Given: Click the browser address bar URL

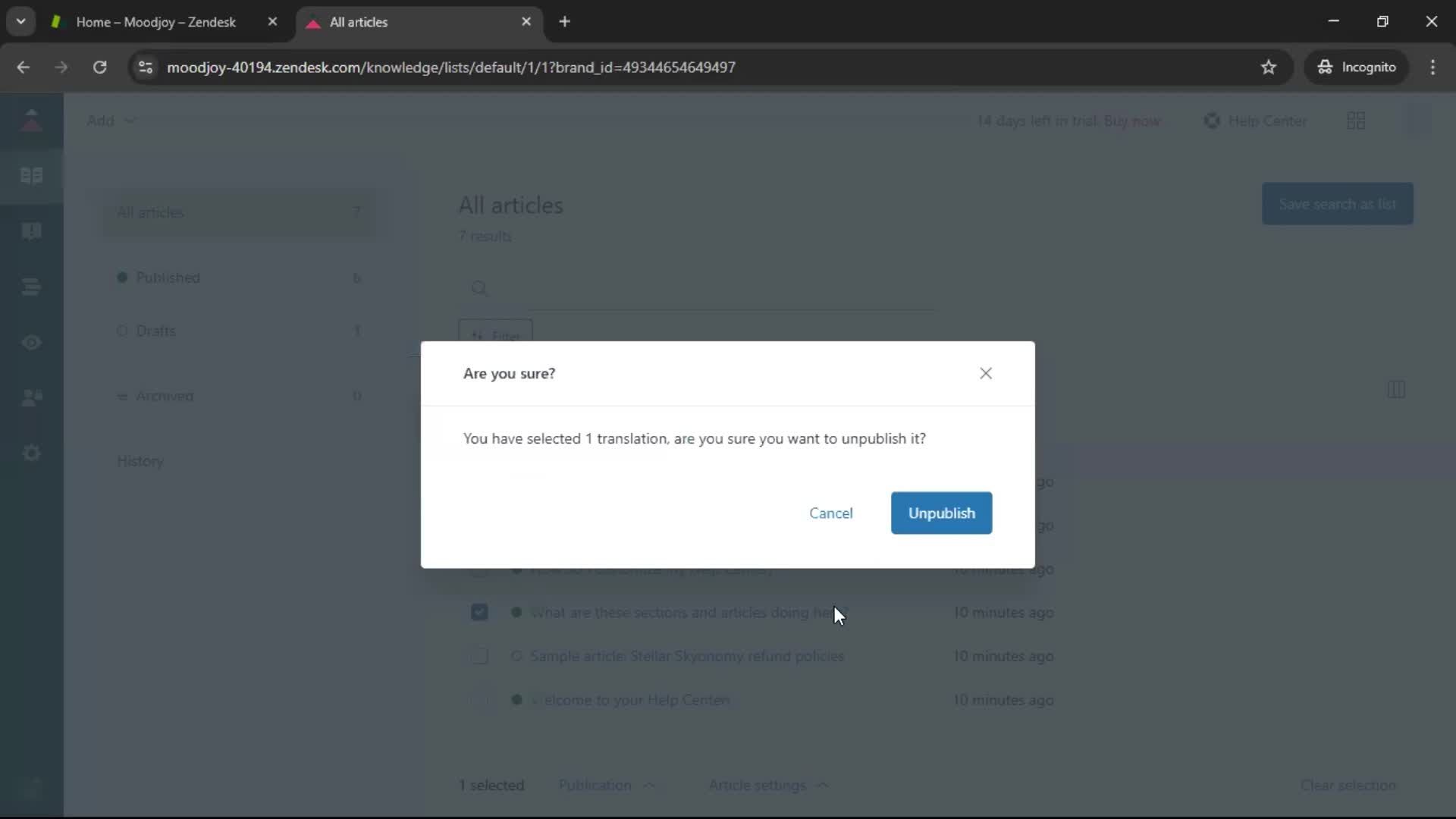Looking at the screenshot, I should pyautogui.click(x=451, y=67).
